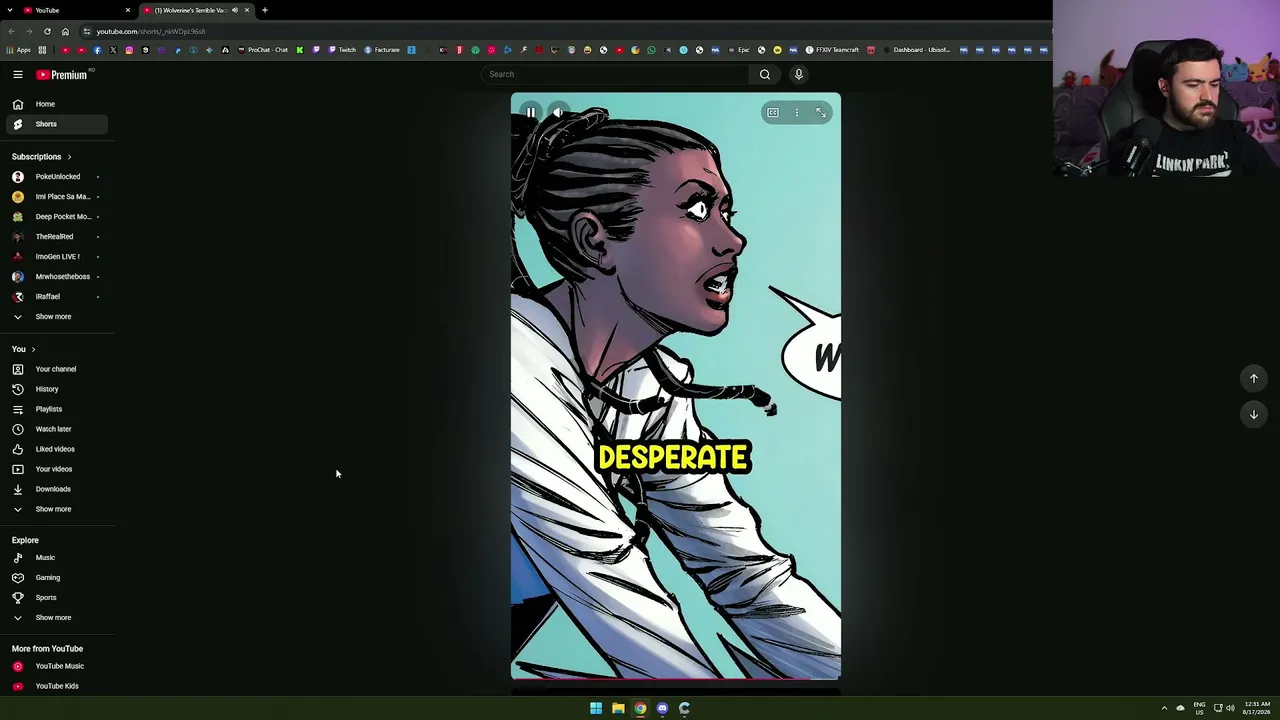Click the Short video progress bar
This screenshot has height=720, width=1280.
point(676,679)
